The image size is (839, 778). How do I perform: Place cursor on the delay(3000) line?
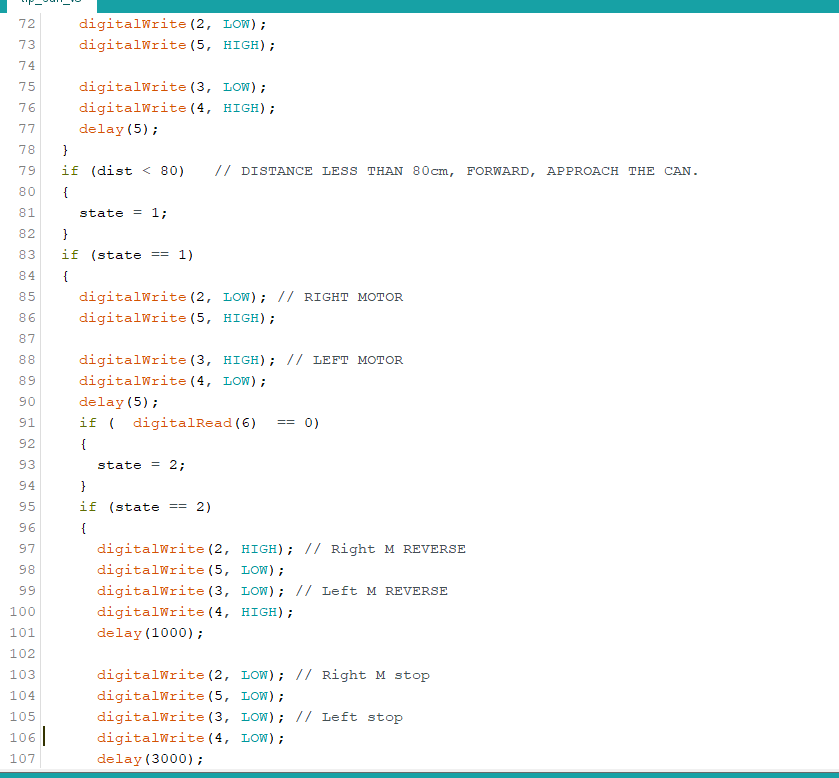[x=150, y=759]
